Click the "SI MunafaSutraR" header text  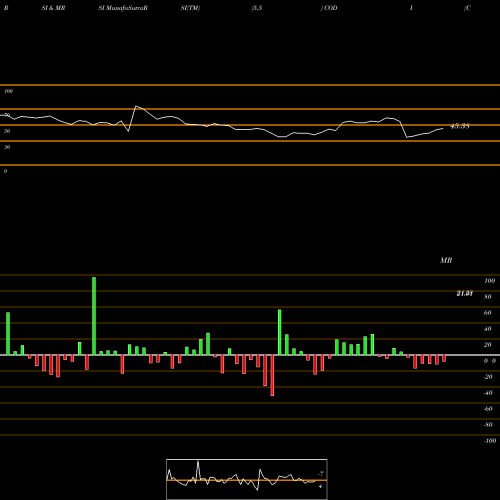click(123, 8)
